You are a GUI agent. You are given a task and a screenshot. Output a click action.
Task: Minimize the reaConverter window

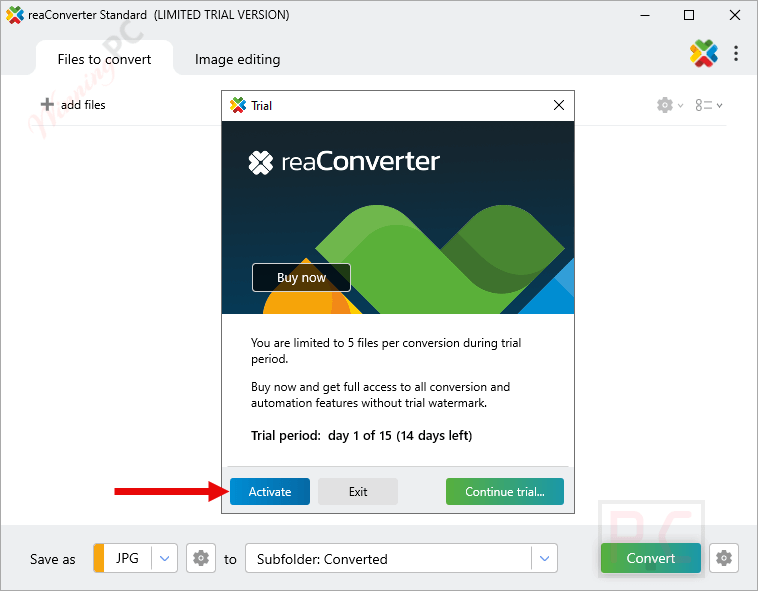645,15
